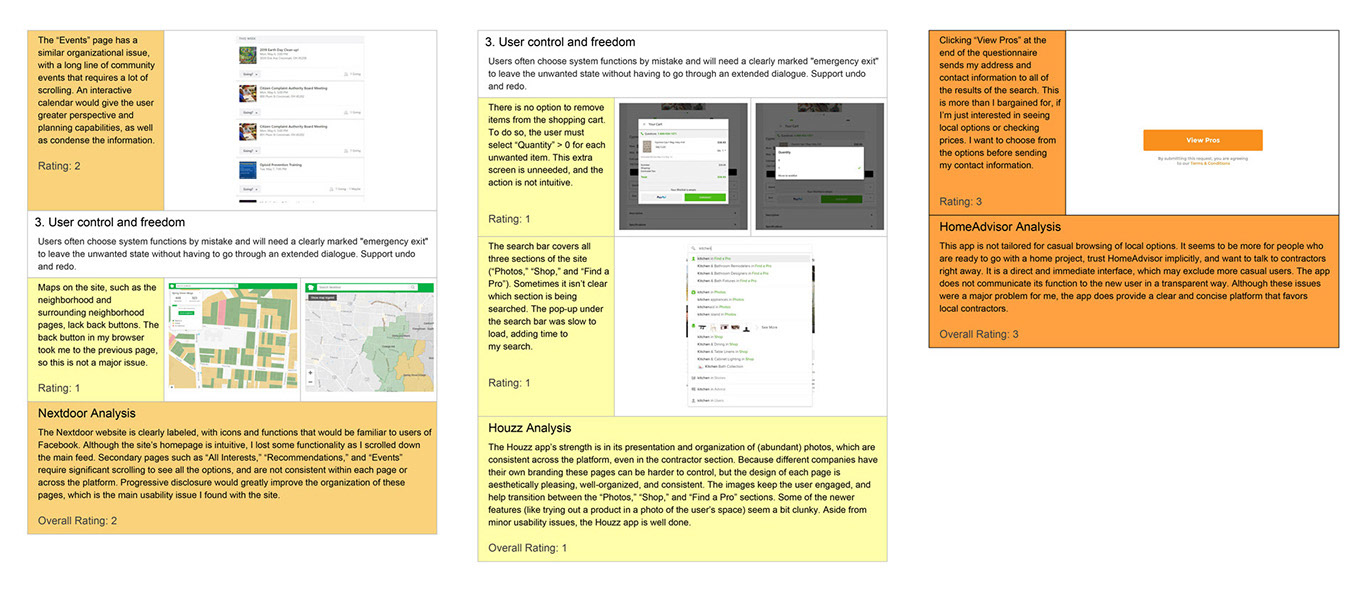Screen dimensions: 1366x589
Task: Click the Quantity popup heading
Action: click(785, 152)
